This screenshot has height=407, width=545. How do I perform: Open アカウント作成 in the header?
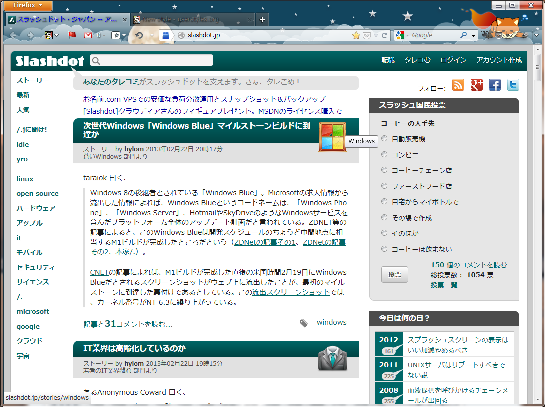click(499, 60)
